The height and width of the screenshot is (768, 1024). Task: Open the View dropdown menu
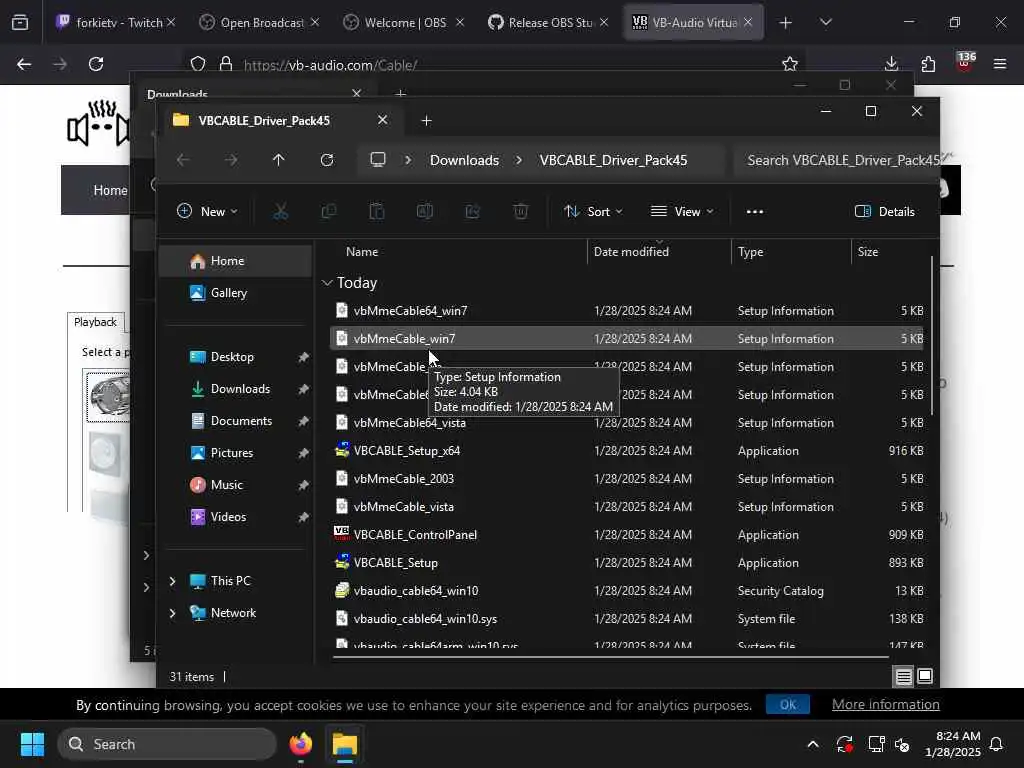682,211
